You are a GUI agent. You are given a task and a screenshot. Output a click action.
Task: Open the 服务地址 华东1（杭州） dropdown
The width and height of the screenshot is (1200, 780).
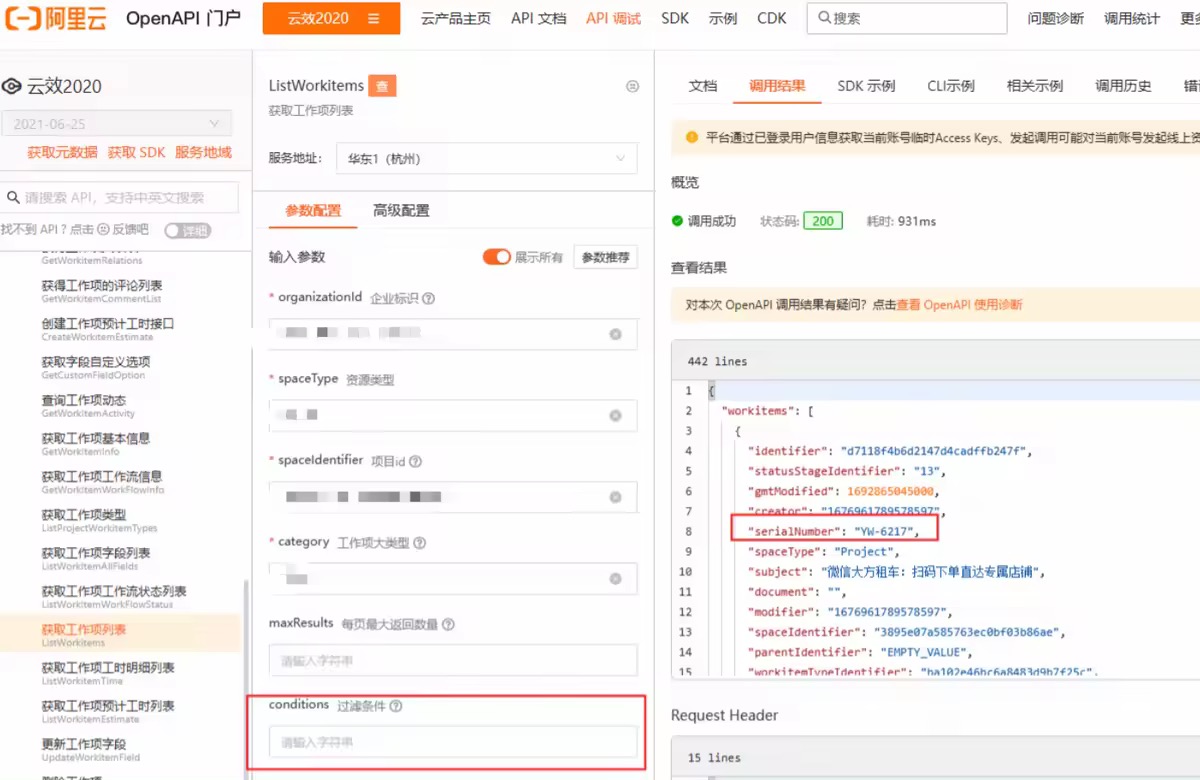click(x=487, y=158)
